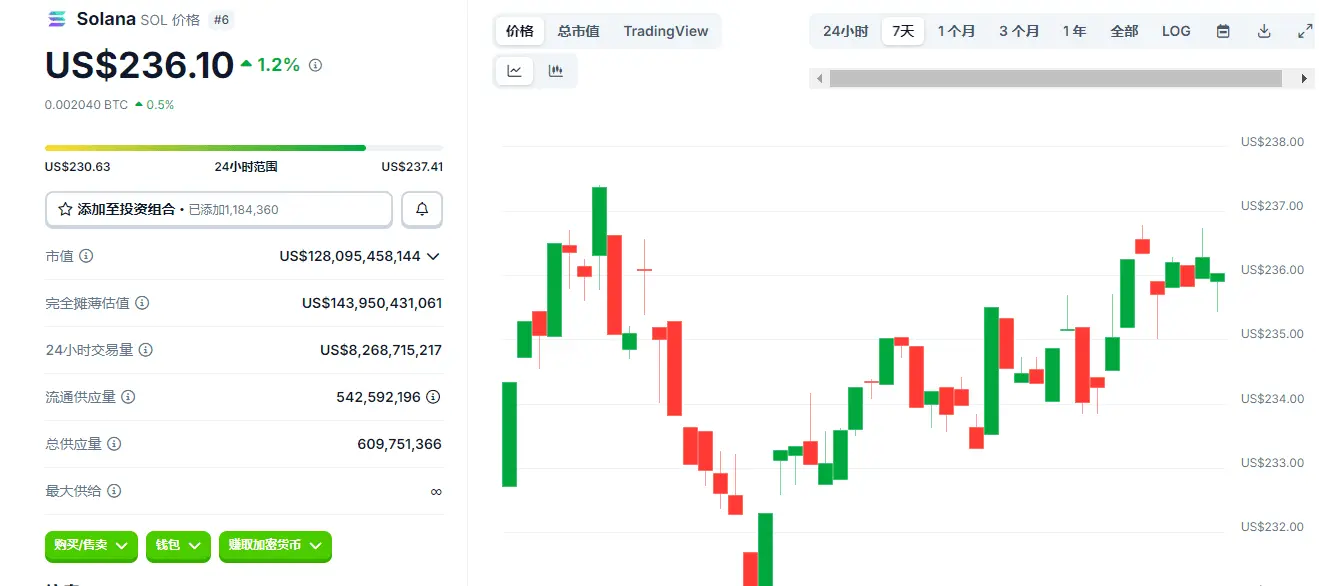Click the #6 rank badge
Viewport: 1319px width, 586px height.
(222, 20)
